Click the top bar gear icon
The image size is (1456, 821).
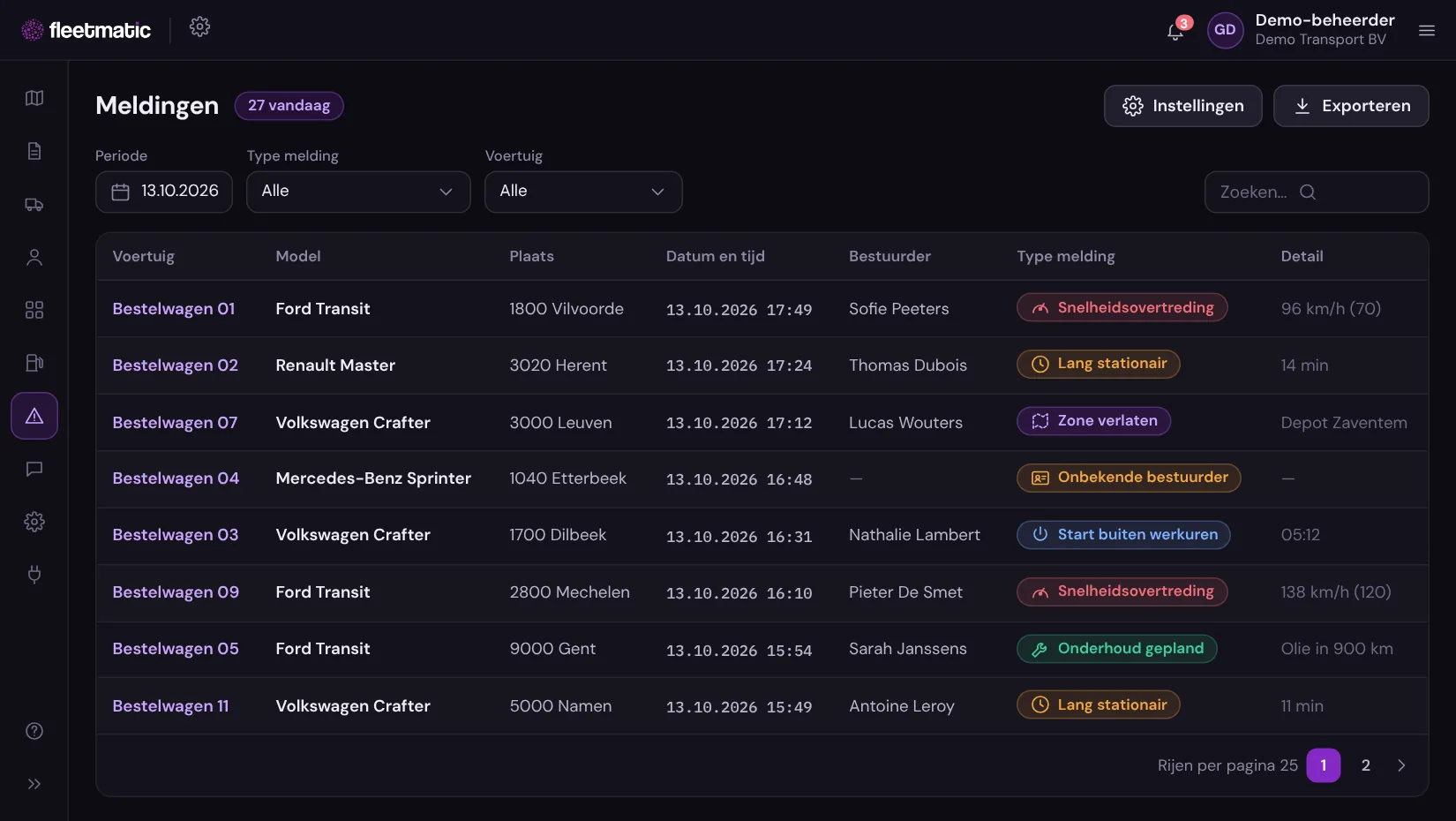coord(200,27)
